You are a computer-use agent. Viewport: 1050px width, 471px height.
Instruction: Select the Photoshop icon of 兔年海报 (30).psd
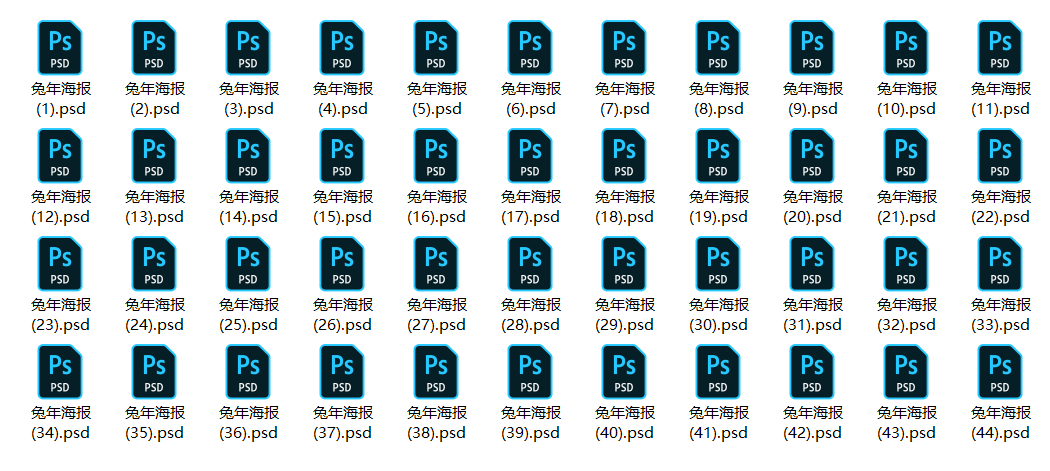[719, 263]
